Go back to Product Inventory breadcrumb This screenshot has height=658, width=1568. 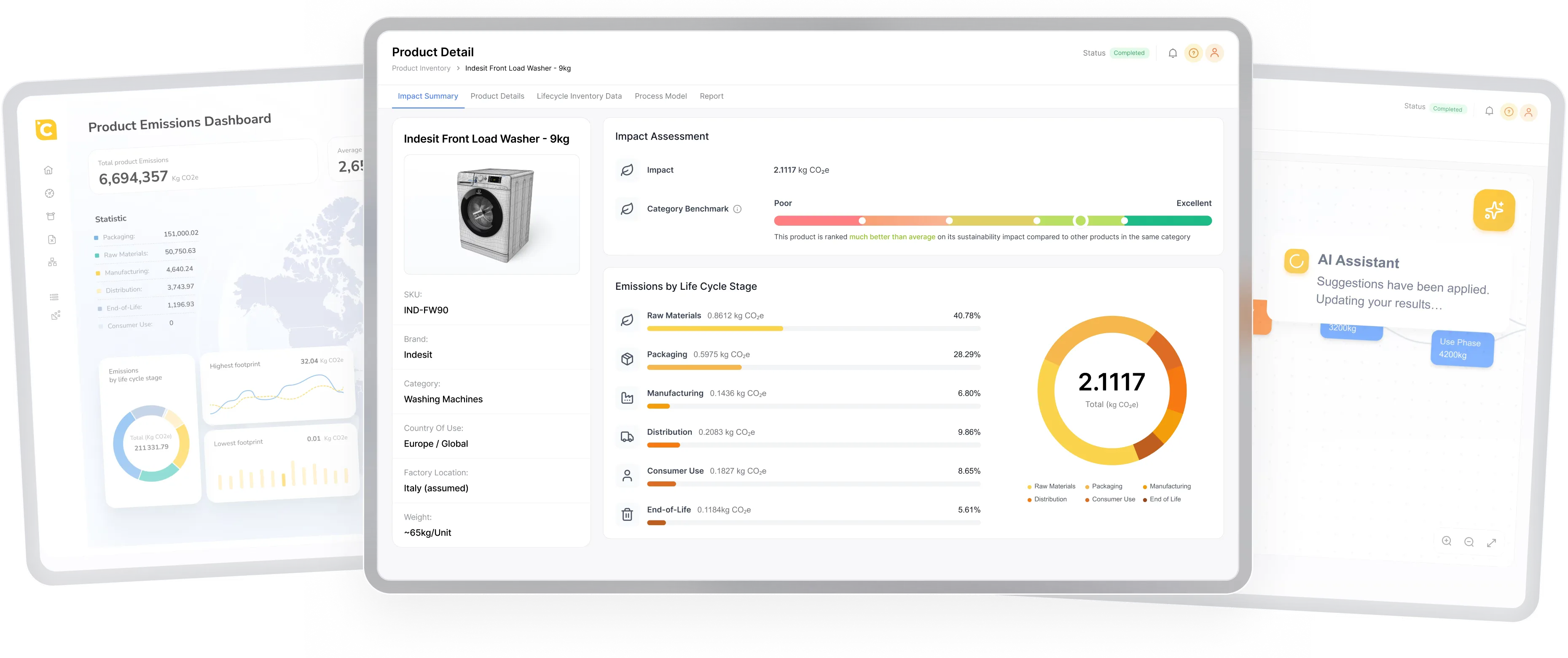421,68
